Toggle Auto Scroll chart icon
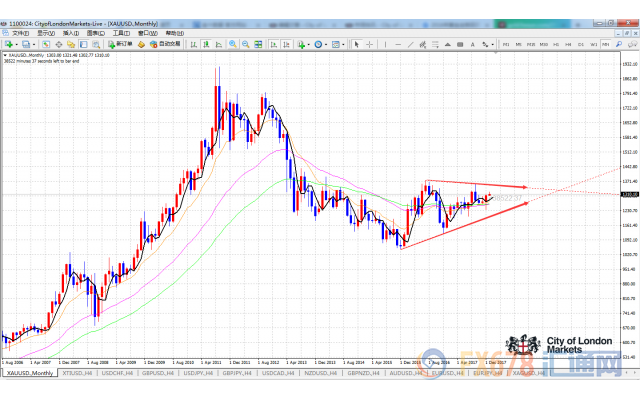Screen dimensions: 640x400 (x=273, y=44)
